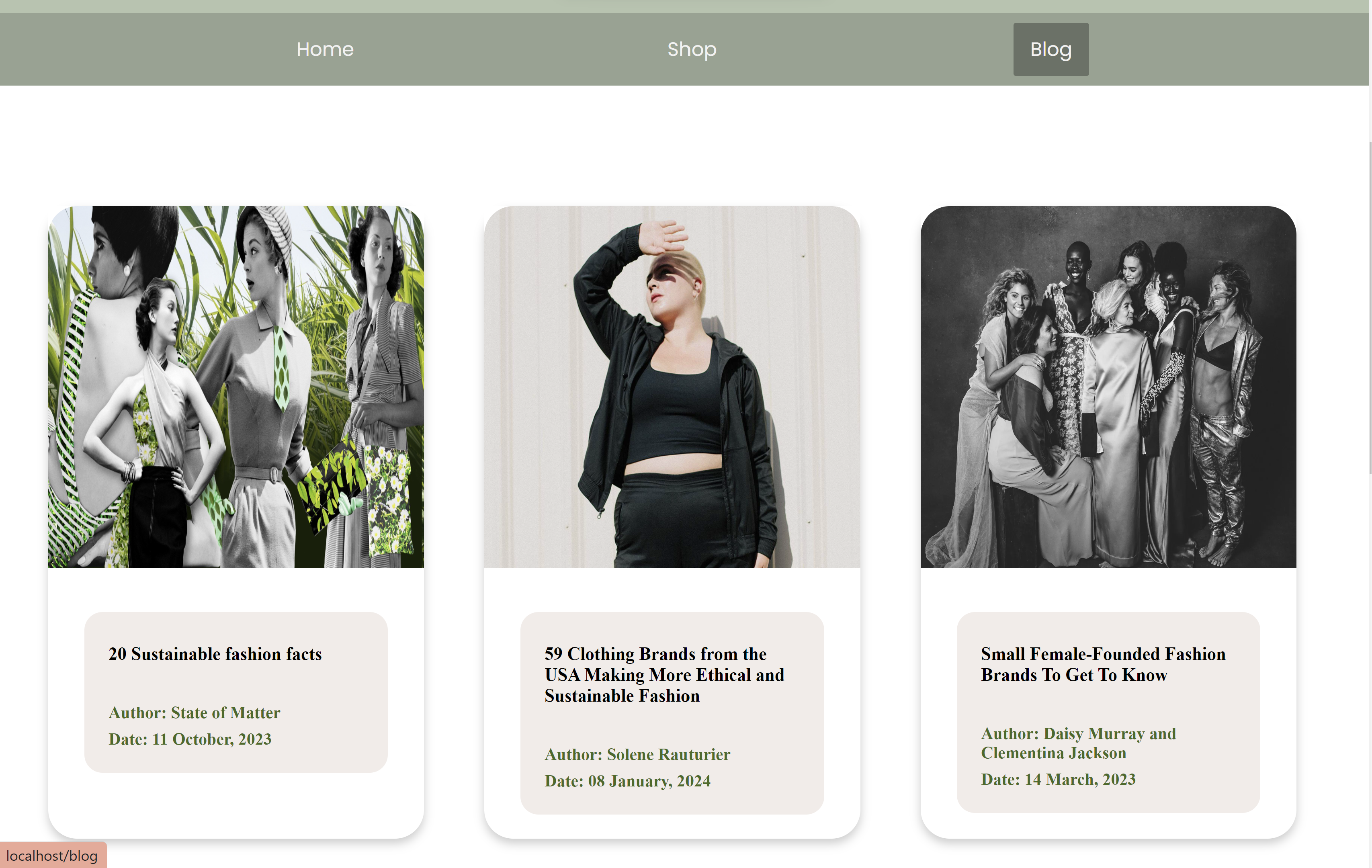Image resolution: width=1372 pixels, height=868 pixels.
Task: Go to the Shop page
Action: click(692, 49)
